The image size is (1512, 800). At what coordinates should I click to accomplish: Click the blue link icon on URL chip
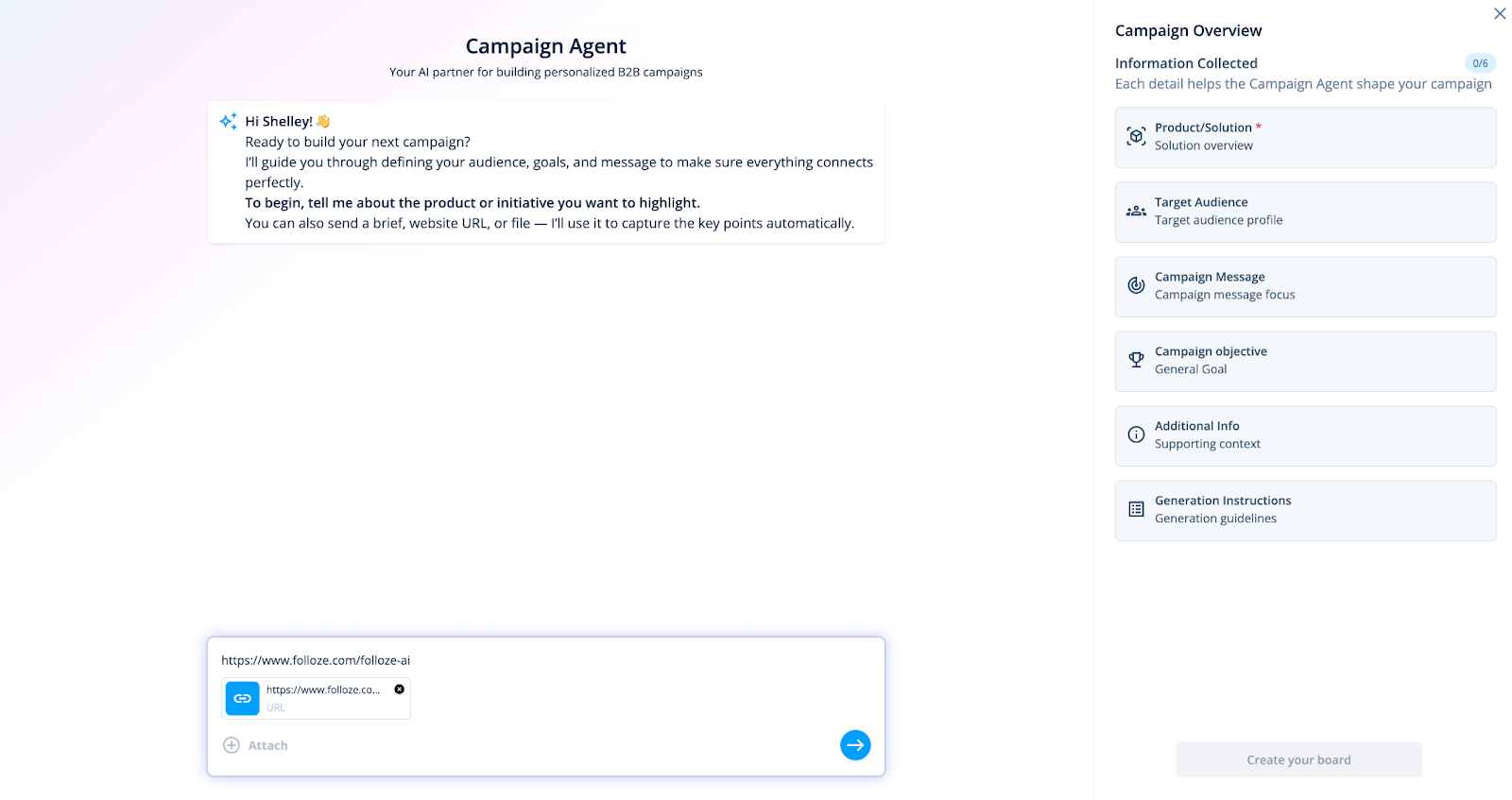pyautogui.click(x=243, y=699)
